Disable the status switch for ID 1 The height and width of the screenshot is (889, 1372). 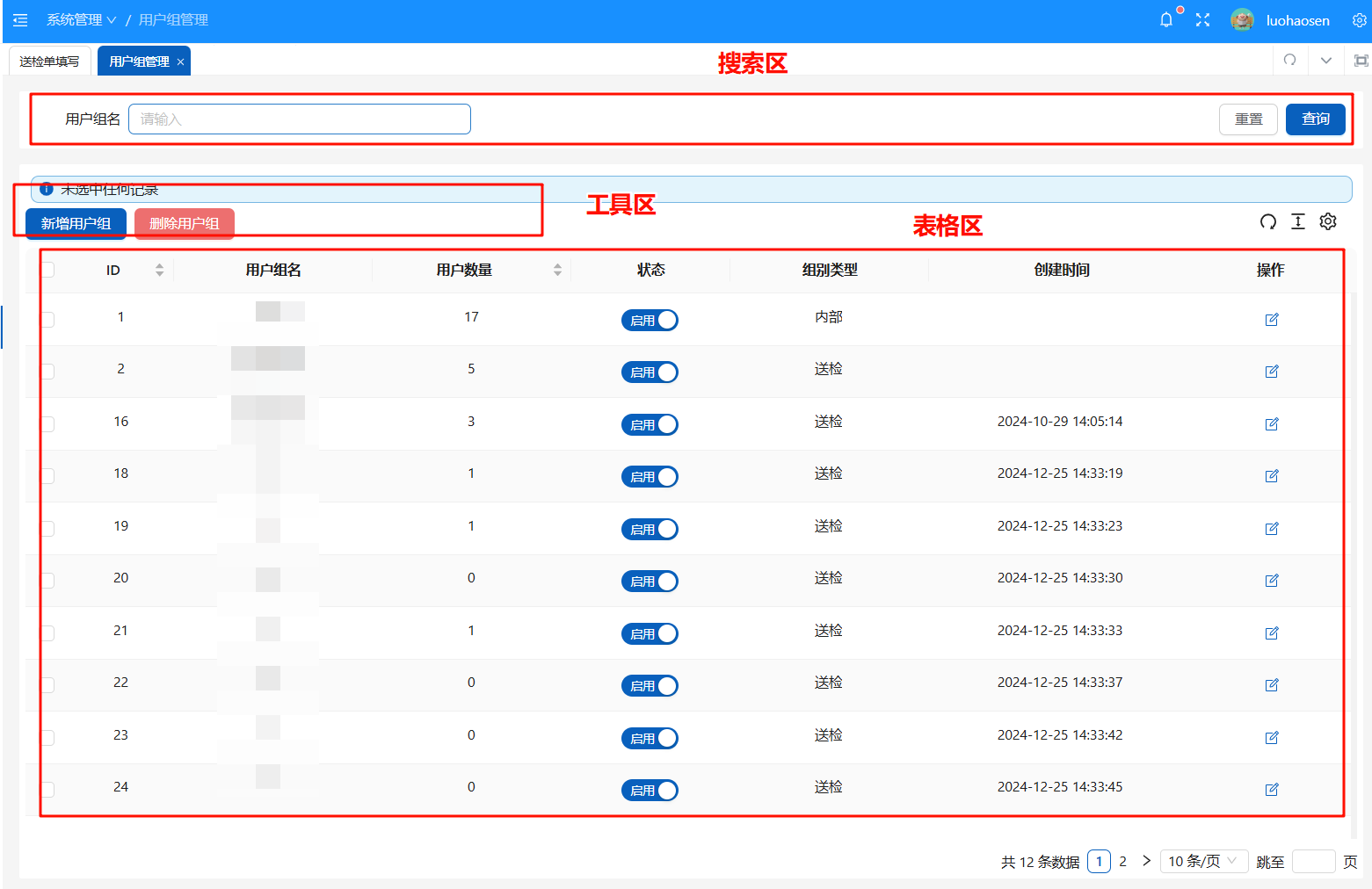pyautogui.click(x=650, y=321)
